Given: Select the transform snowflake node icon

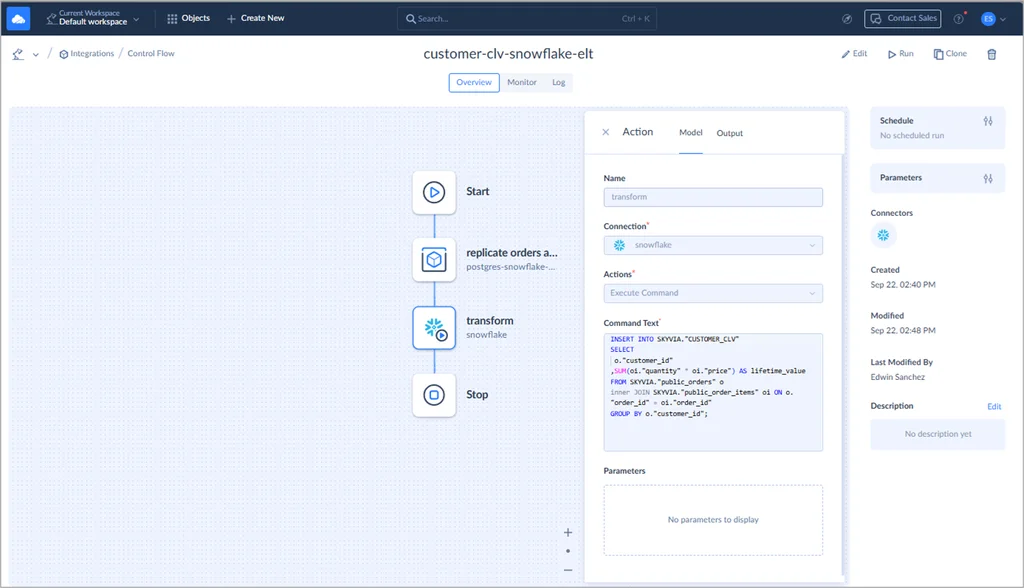Looking at the screenshot, I should (x=434, y=327).
